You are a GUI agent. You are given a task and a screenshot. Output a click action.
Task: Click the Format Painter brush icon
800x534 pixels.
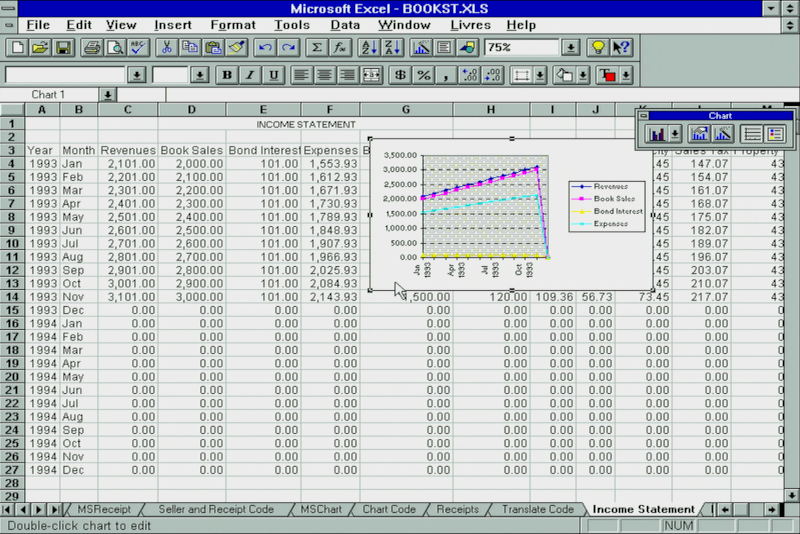click(x=236, y=47)
